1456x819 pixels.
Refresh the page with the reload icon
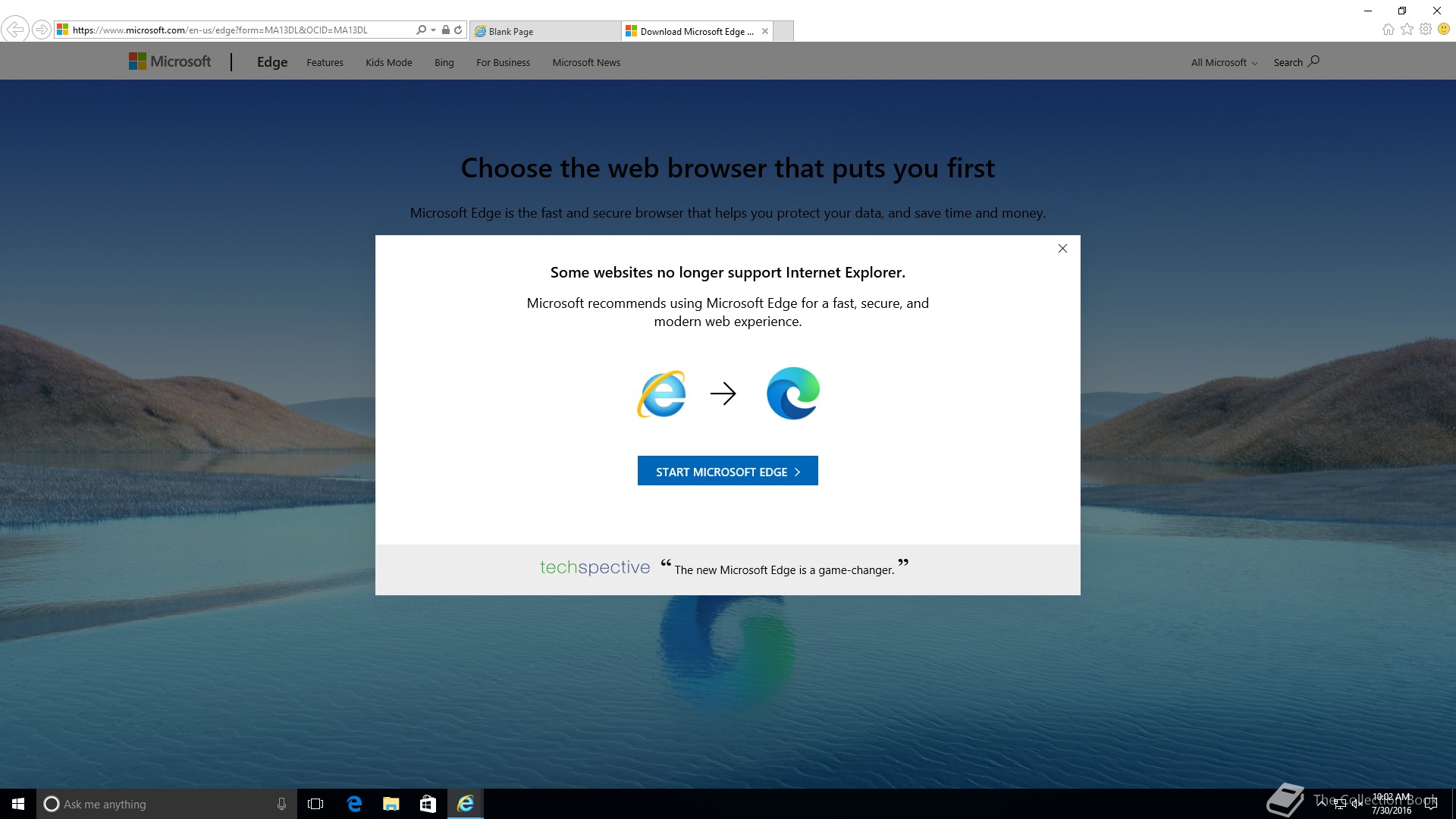coord(458,30)
